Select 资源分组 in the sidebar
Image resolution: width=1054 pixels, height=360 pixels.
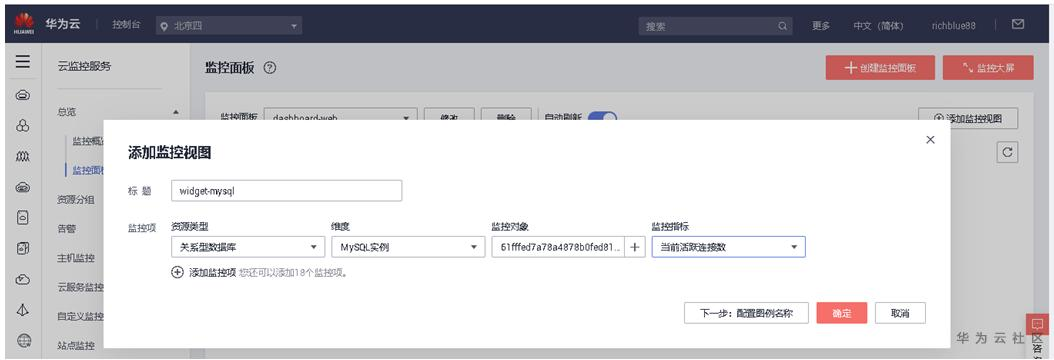pos(76,199)
